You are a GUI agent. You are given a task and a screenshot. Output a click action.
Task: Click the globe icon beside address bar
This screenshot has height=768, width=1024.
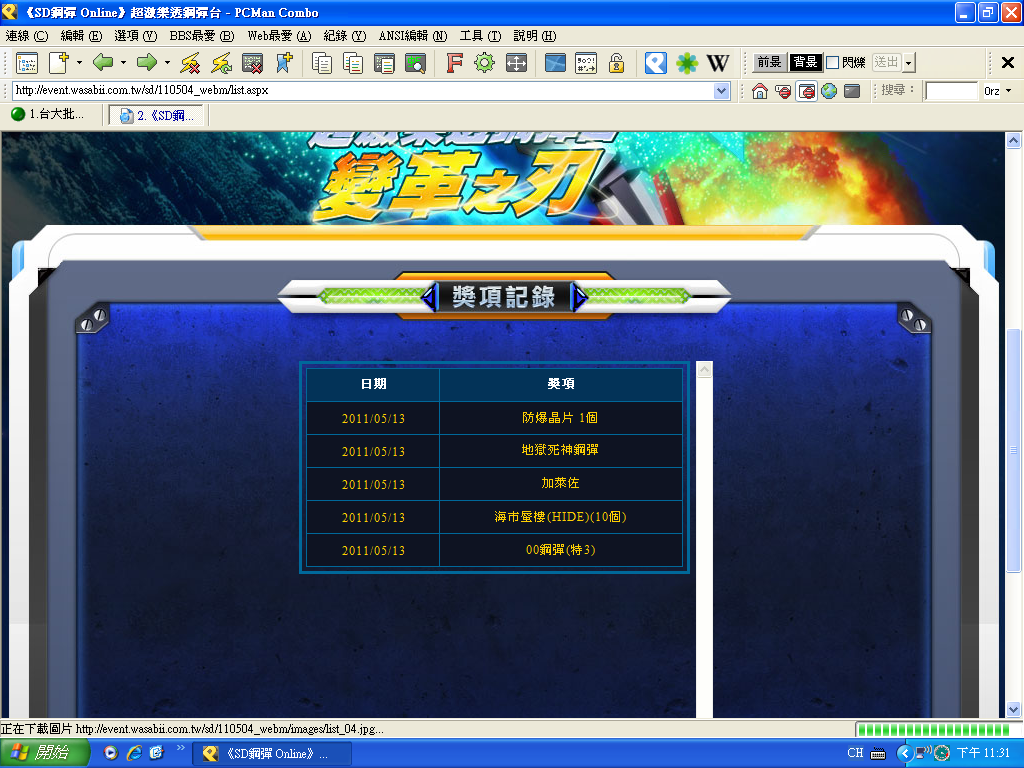pos(829,91)
